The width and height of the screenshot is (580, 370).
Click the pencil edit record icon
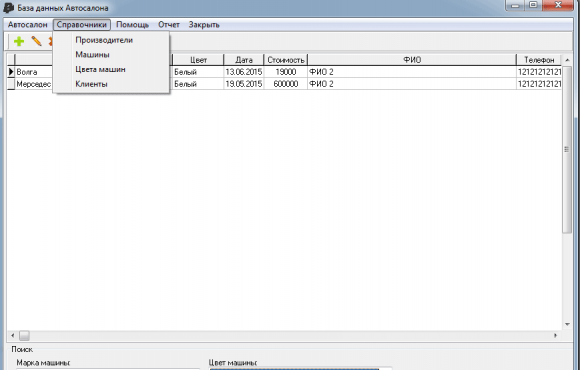[x=36, y=41]
